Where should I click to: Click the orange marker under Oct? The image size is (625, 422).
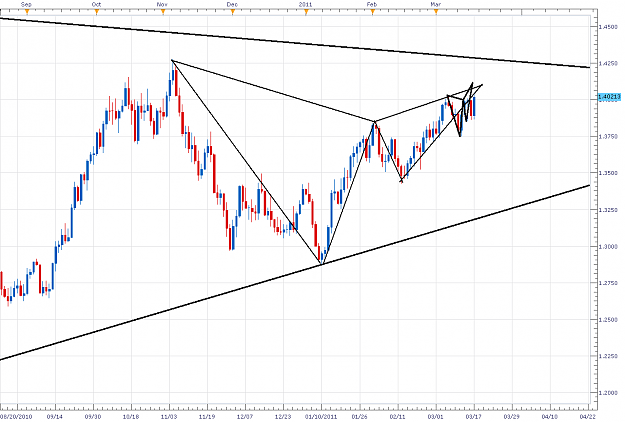click(x=97, y=12)
